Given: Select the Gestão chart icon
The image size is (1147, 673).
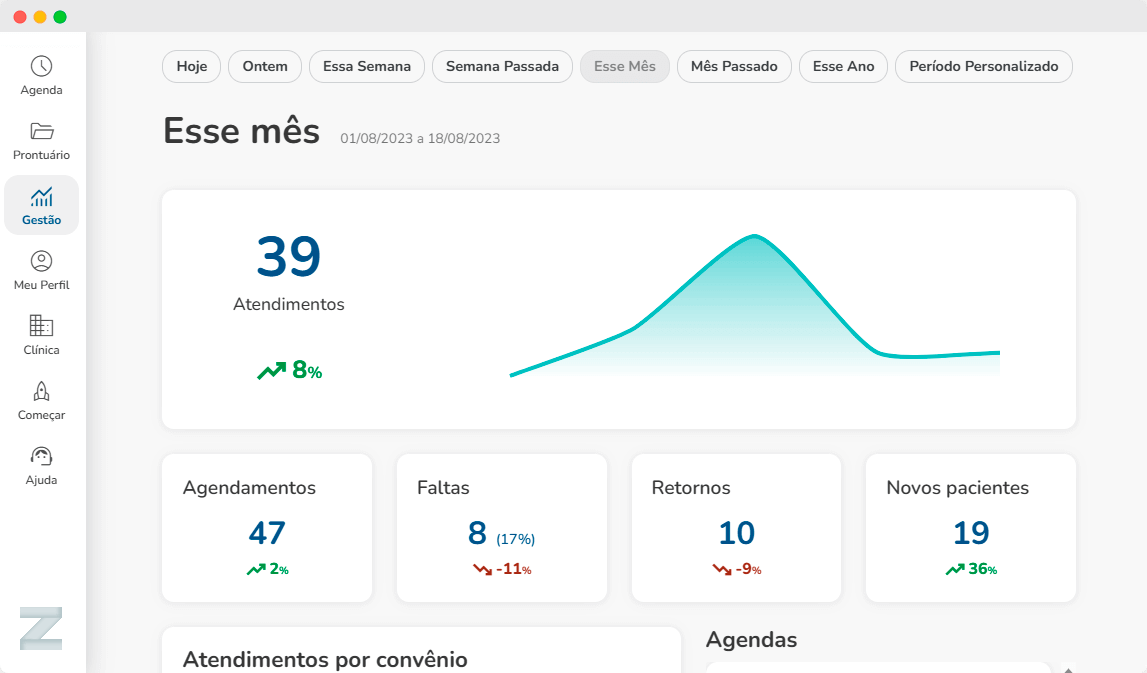Looking at the screenshot, I should point(41,197).
